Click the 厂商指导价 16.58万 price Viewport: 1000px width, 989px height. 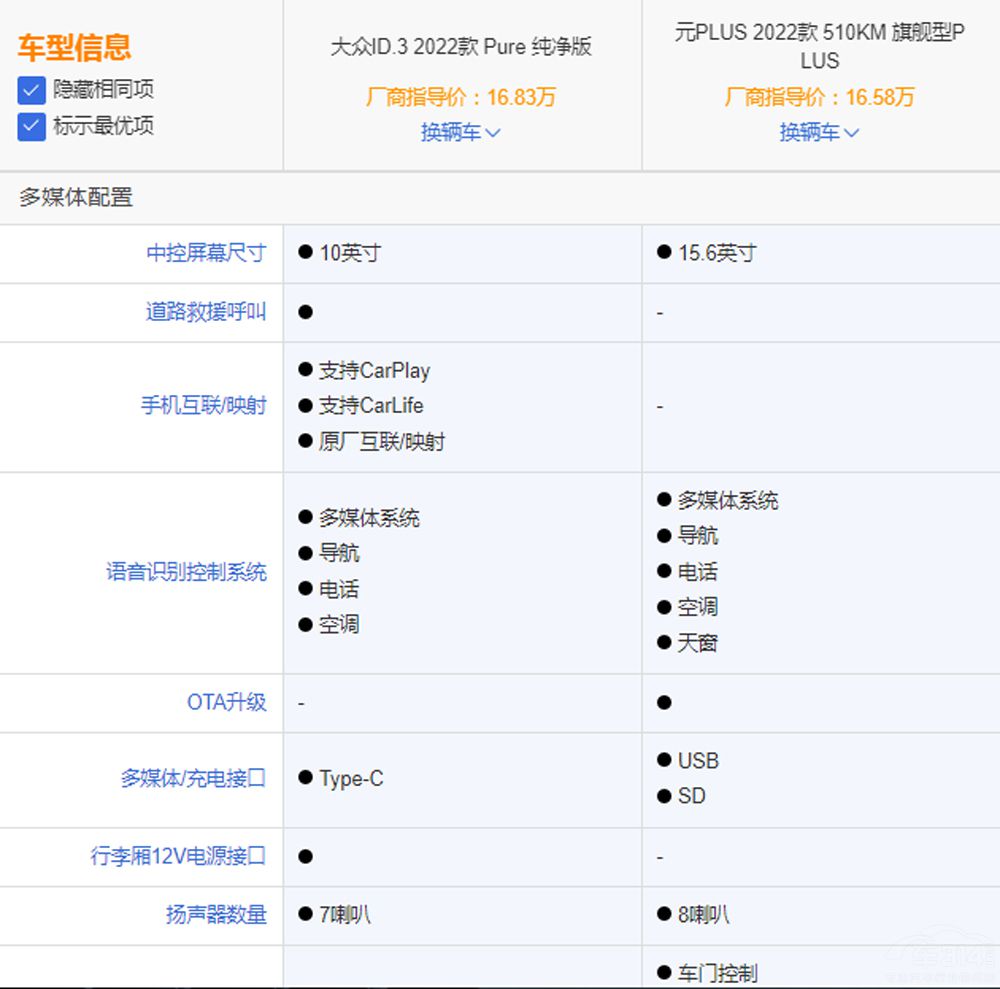(x=819, y=97)
